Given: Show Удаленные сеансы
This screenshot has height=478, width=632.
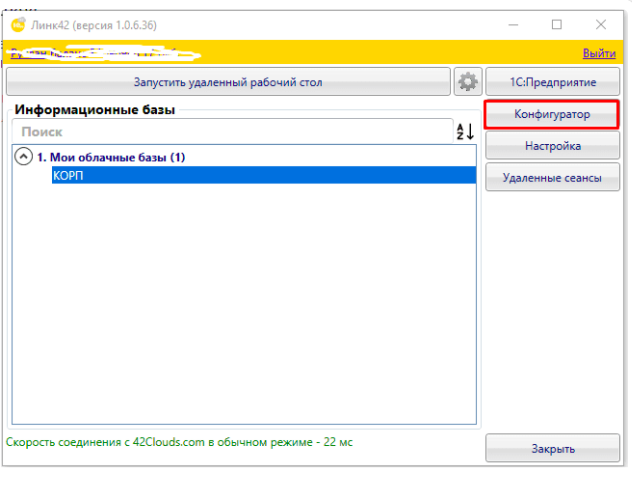Looking at the screenshot, I should tap(553, 177).
